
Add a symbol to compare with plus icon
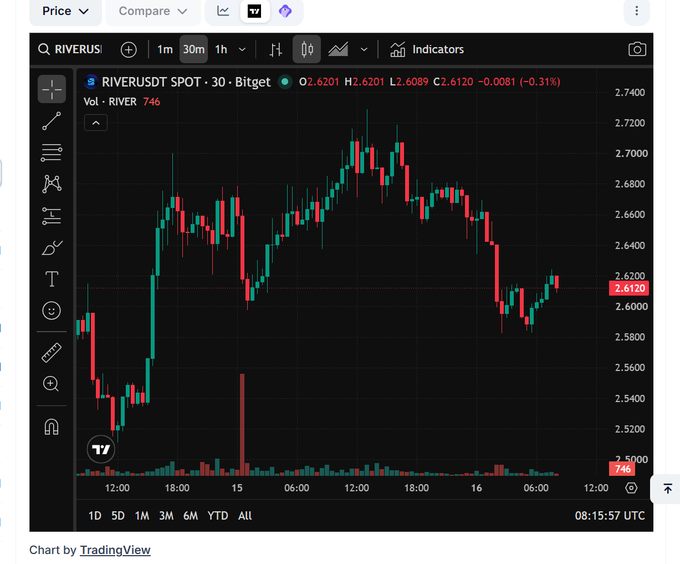(128, 49)
